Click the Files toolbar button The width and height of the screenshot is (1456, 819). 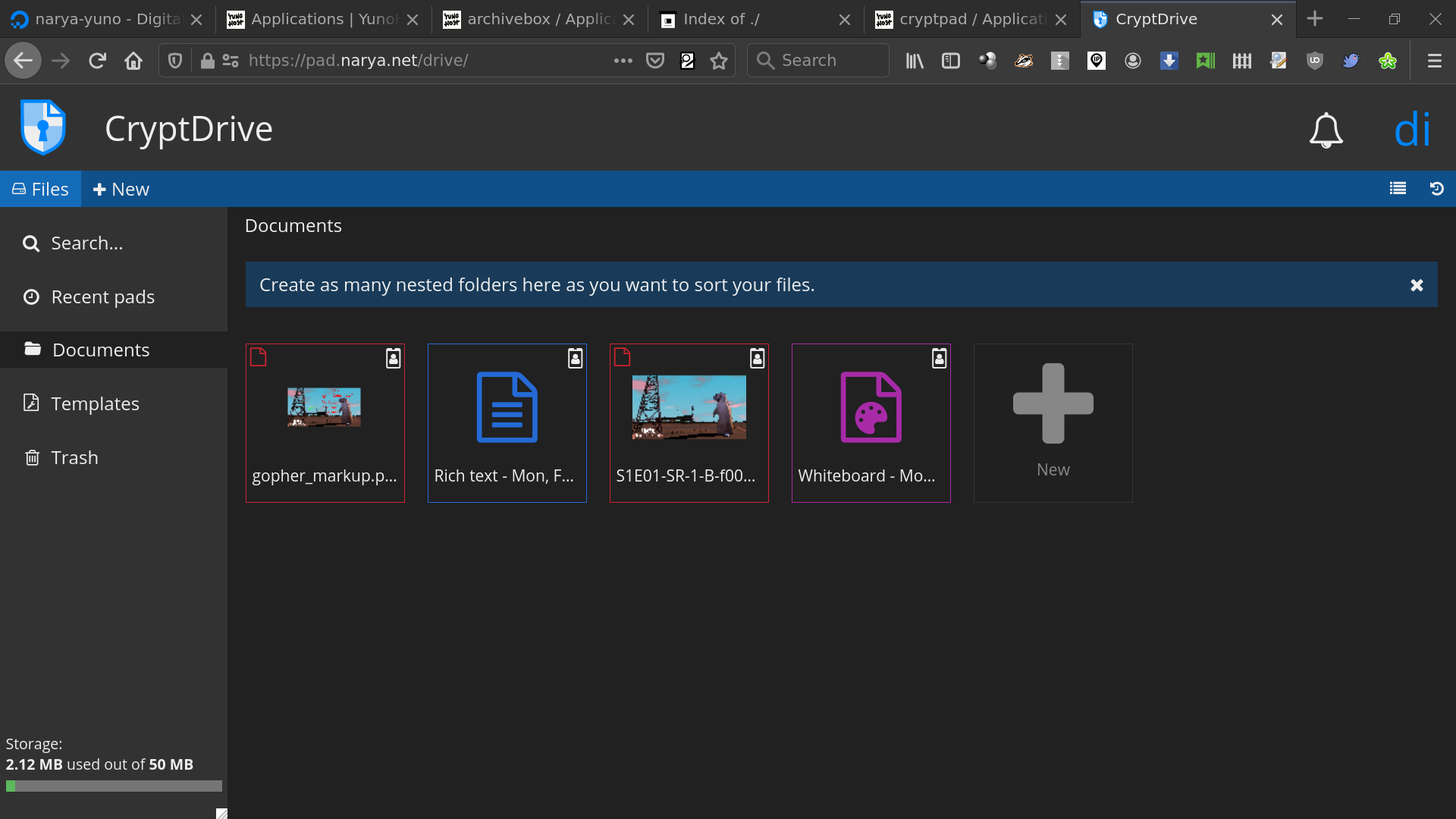[41, 189]
